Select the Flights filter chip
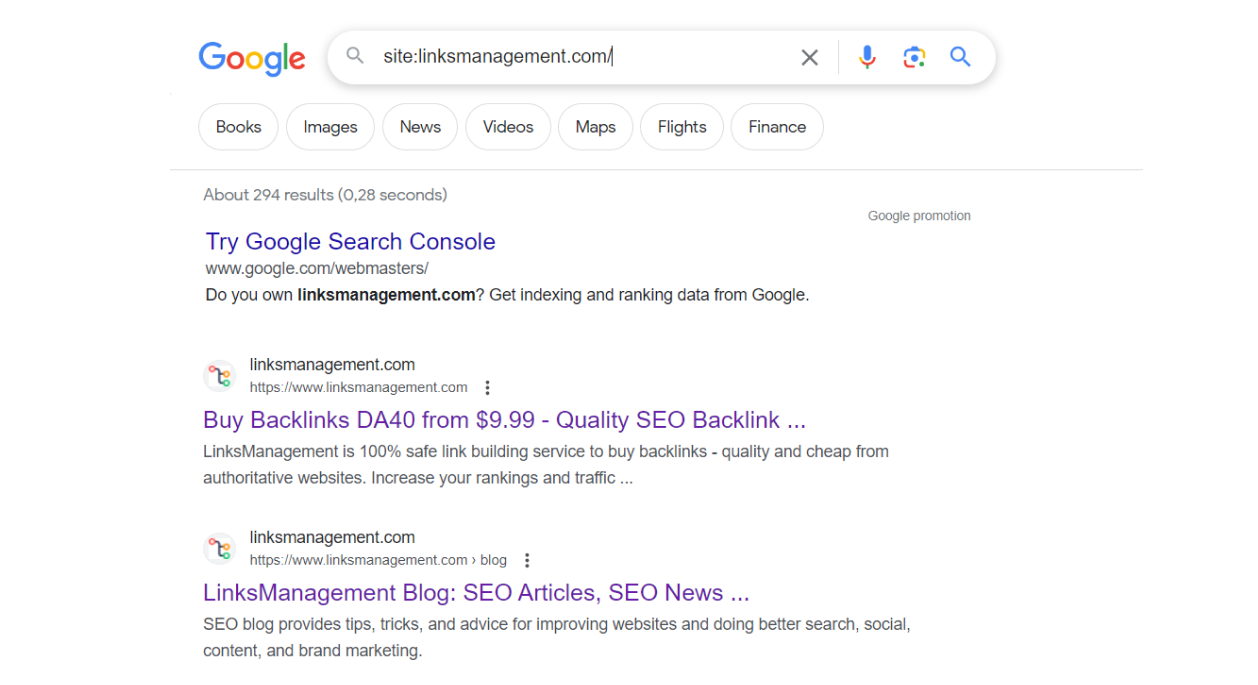The height and width of the screenshot is (685, 1258). click(682, 127)
